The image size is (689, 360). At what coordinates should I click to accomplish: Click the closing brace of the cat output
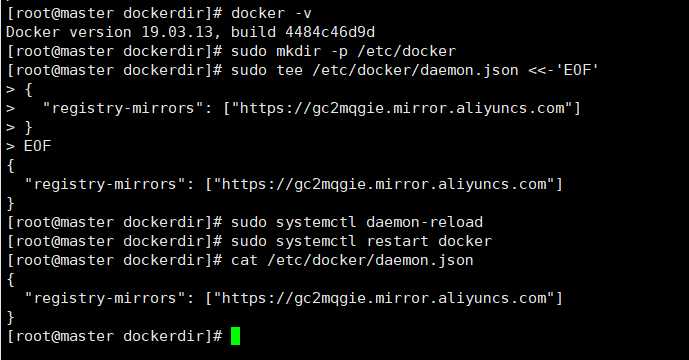(11, 317)
